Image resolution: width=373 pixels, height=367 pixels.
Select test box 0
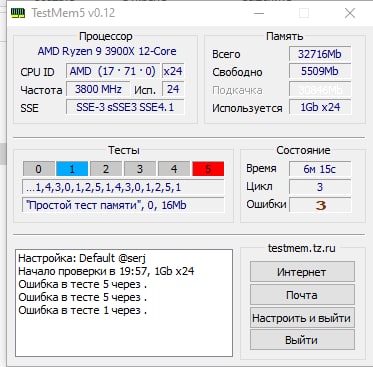(39, 169)
